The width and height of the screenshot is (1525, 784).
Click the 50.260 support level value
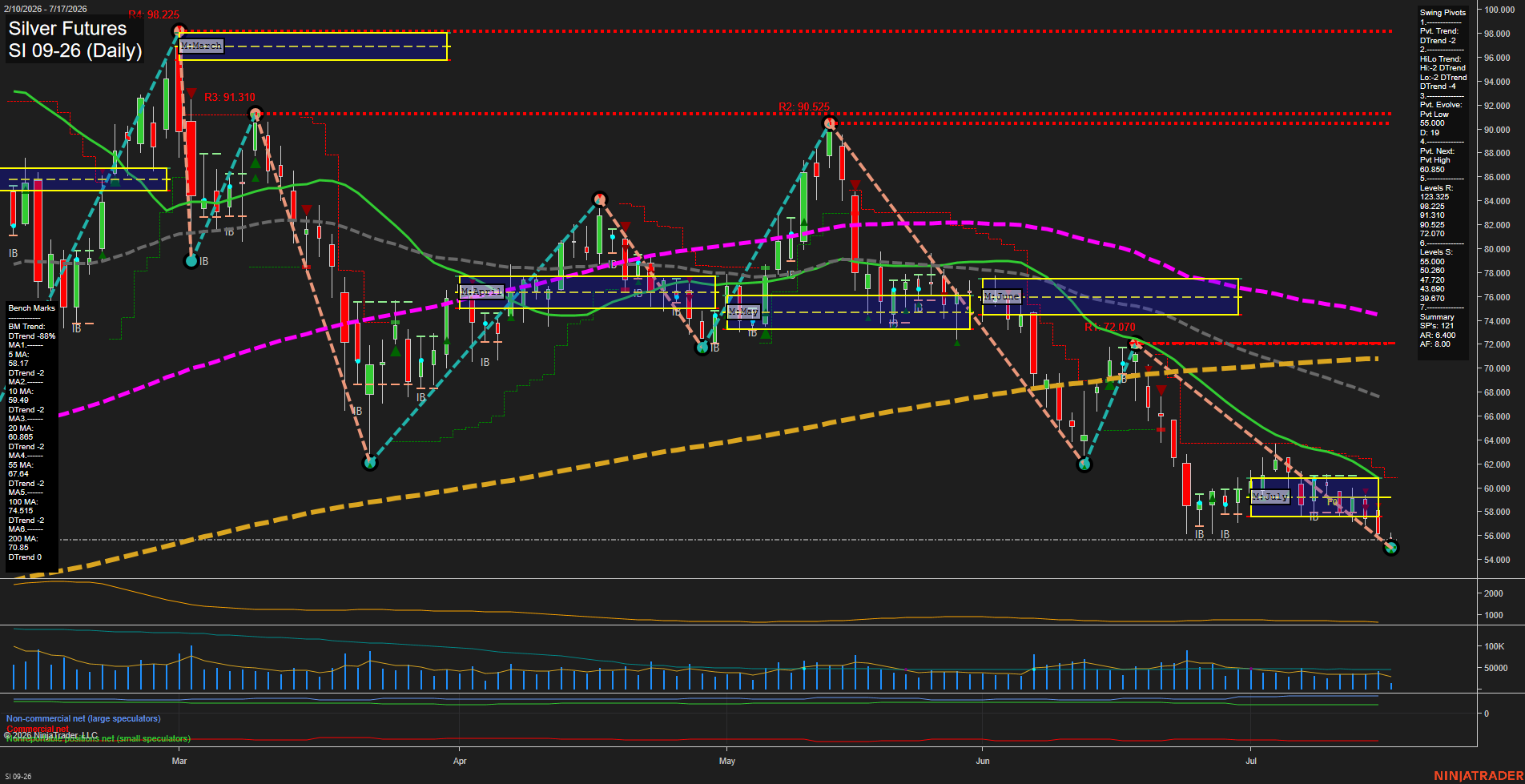tap(1432, 271)
